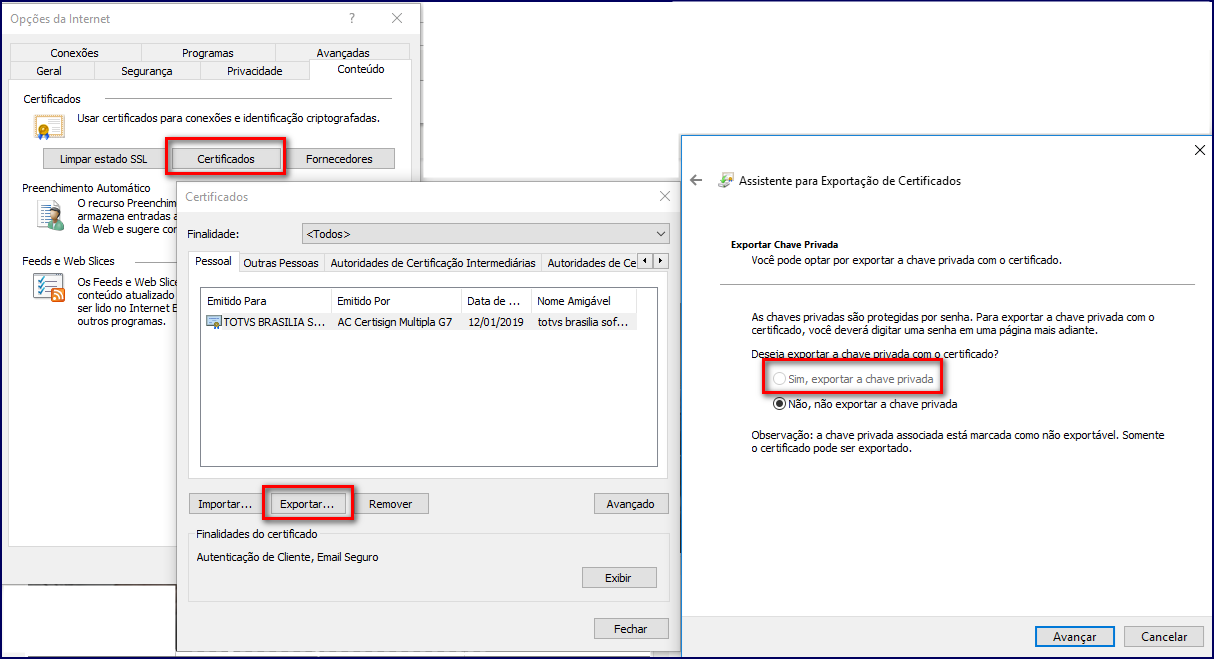
Task: Select the '12/01/2019' date cell
Action: (x=496, y=322)
